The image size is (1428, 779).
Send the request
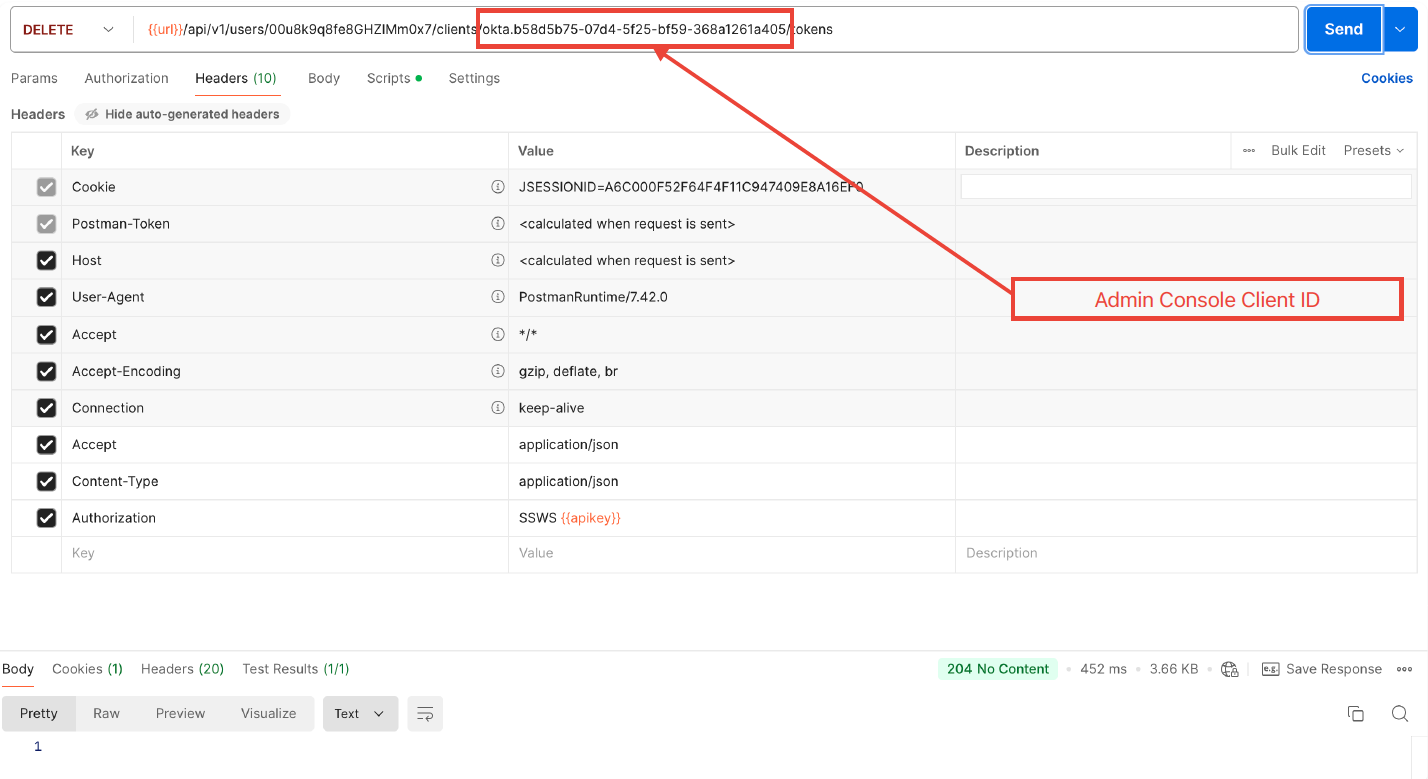point(1343,30)
